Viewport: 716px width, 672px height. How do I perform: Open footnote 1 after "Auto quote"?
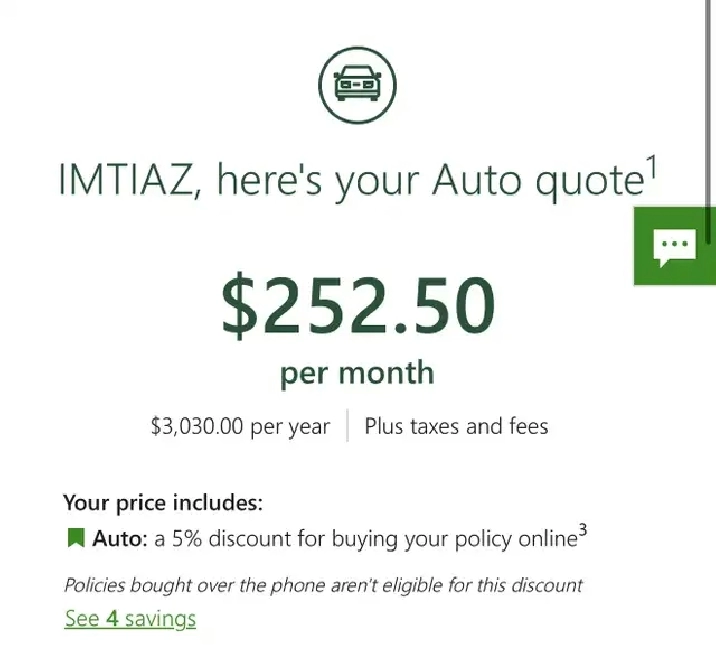pyautogui.click(x=650, y=169)
